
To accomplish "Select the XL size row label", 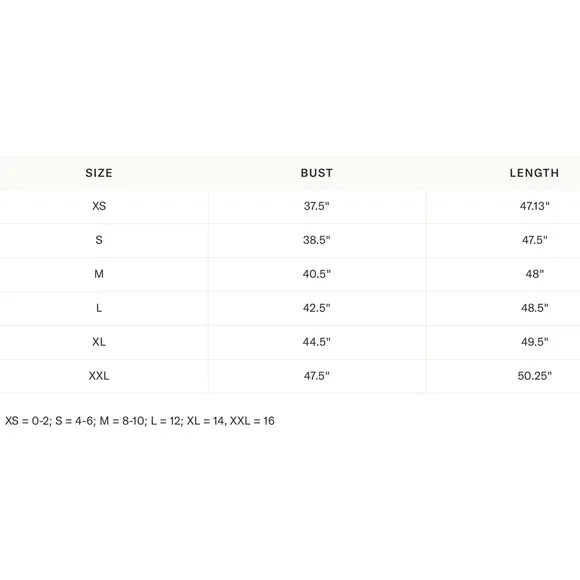I will tap(99, 342).
